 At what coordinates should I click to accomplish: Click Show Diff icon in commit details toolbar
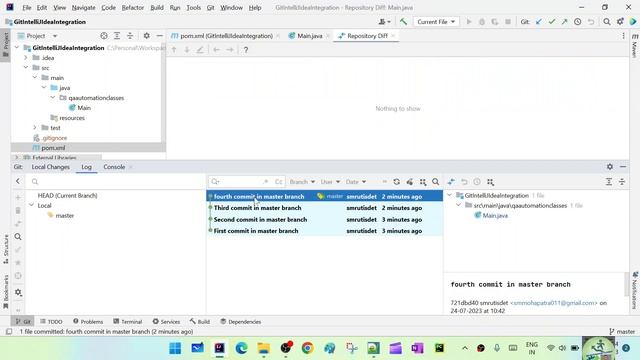pyautogui.click(x=451, y=182)
